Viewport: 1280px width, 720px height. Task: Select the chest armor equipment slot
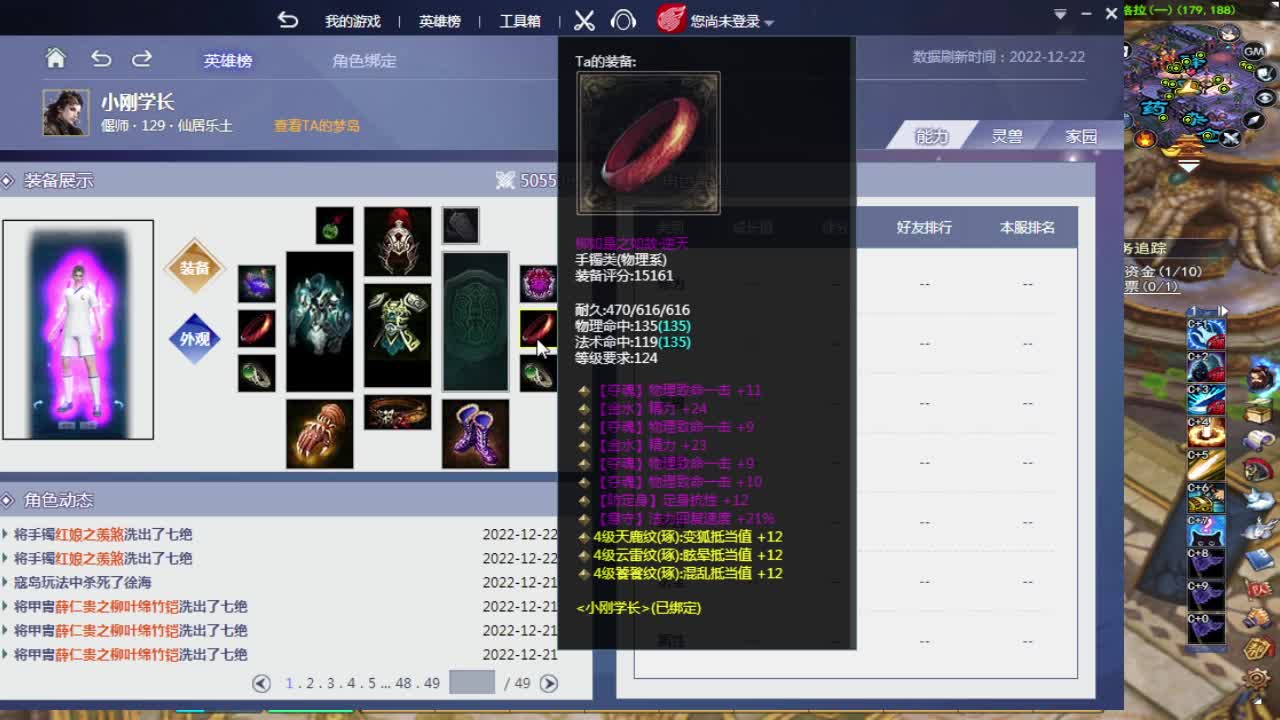pos(397,335)
